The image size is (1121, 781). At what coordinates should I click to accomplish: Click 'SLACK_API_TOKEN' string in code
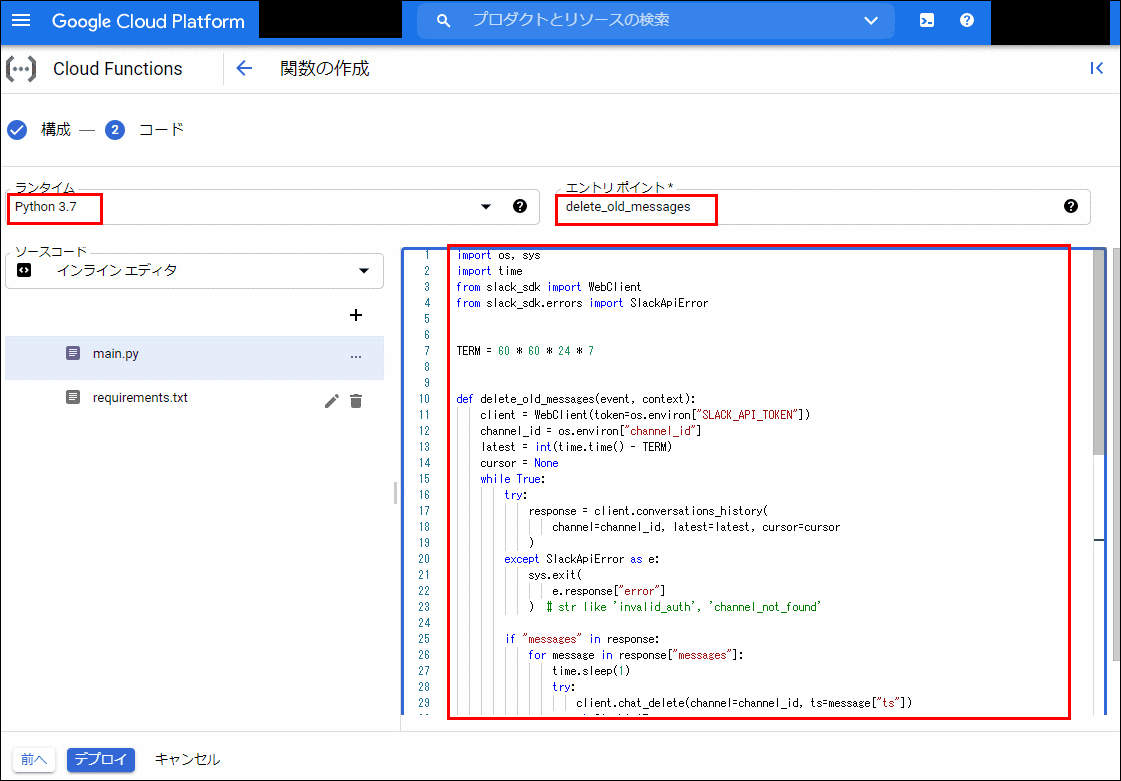(748, 415)
